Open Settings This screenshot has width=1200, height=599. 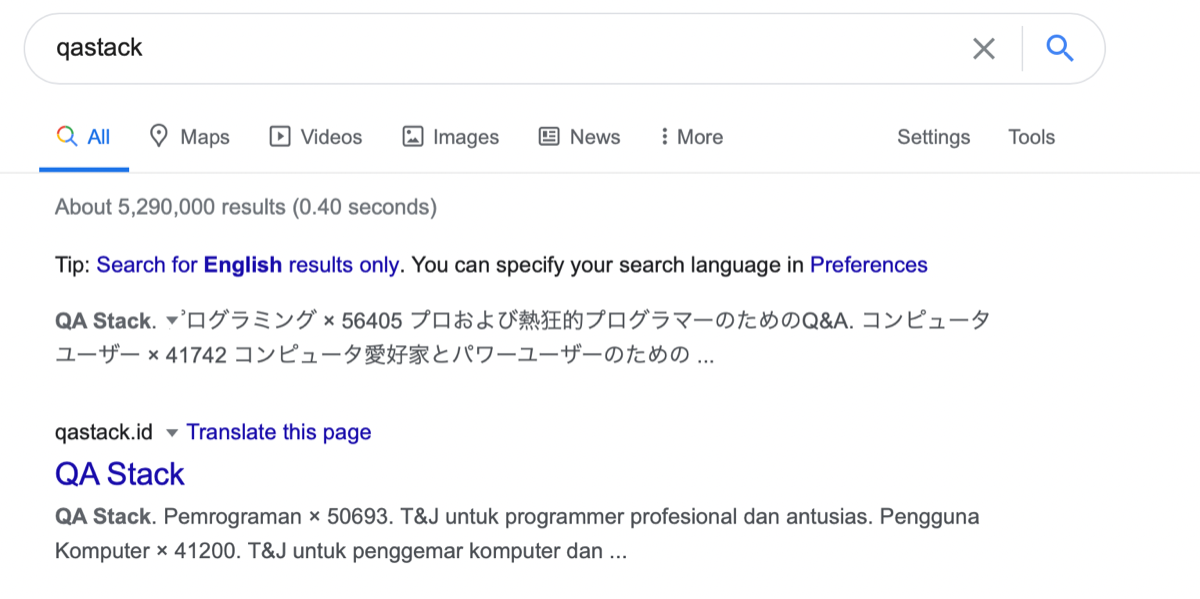[933, 137]
